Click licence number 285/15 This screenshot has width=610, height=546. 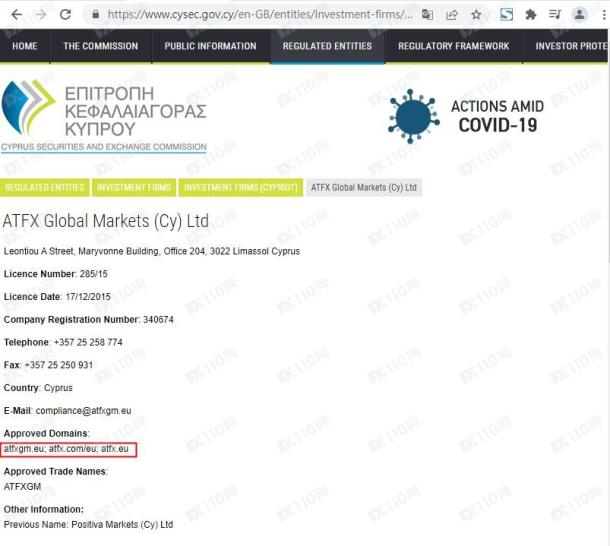coord(93,274)
